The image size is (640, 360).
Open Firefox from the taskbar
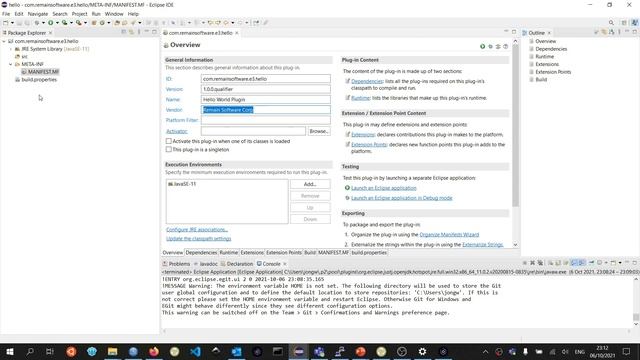[154, 351]
